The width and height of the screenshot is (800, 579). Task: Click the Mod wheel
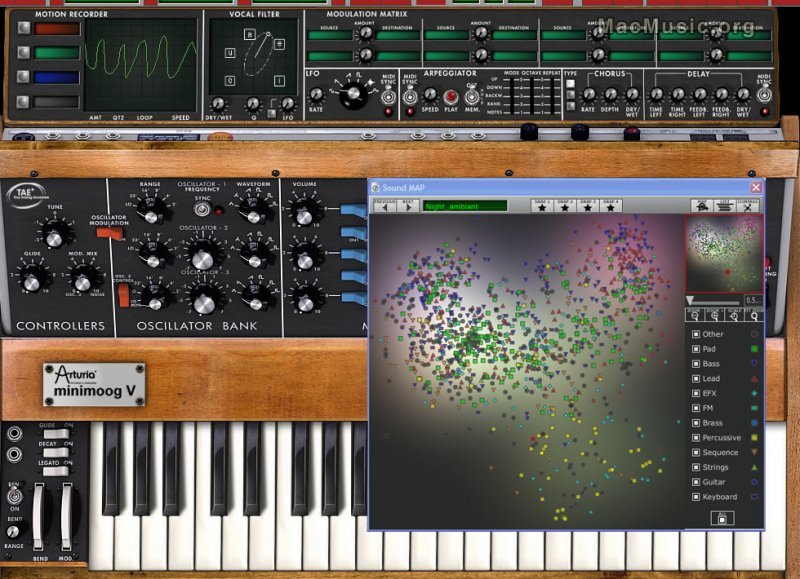coord(67,516)
